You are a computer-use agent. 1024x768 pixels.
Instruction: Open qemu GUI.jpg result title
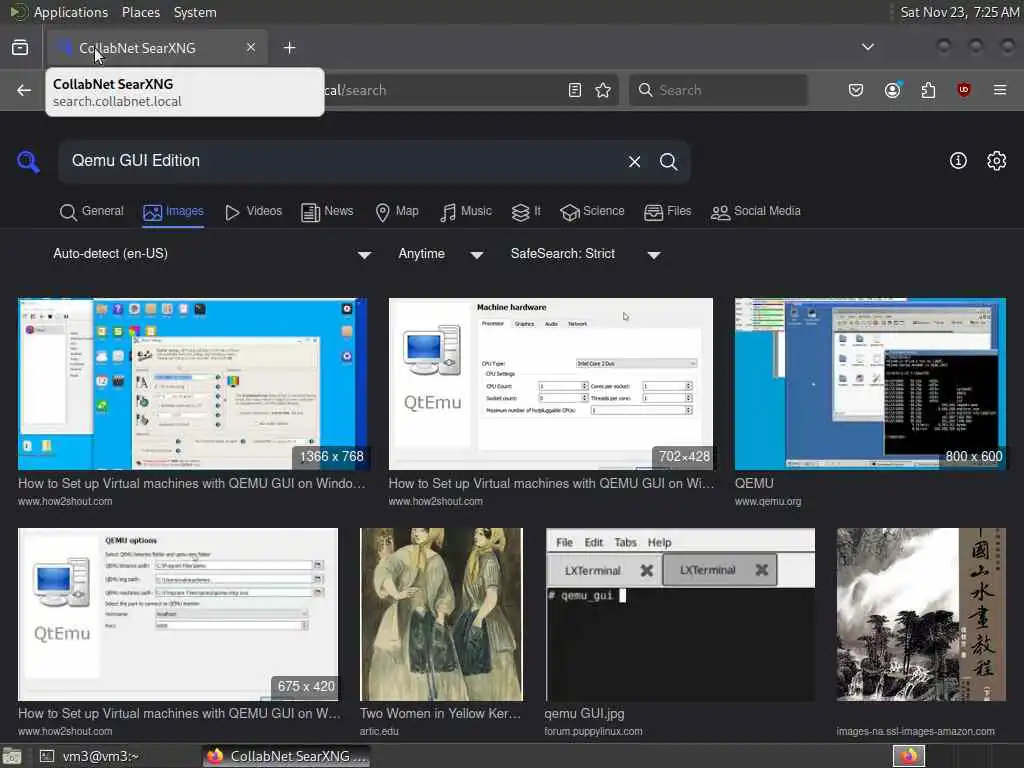(584, 714)
